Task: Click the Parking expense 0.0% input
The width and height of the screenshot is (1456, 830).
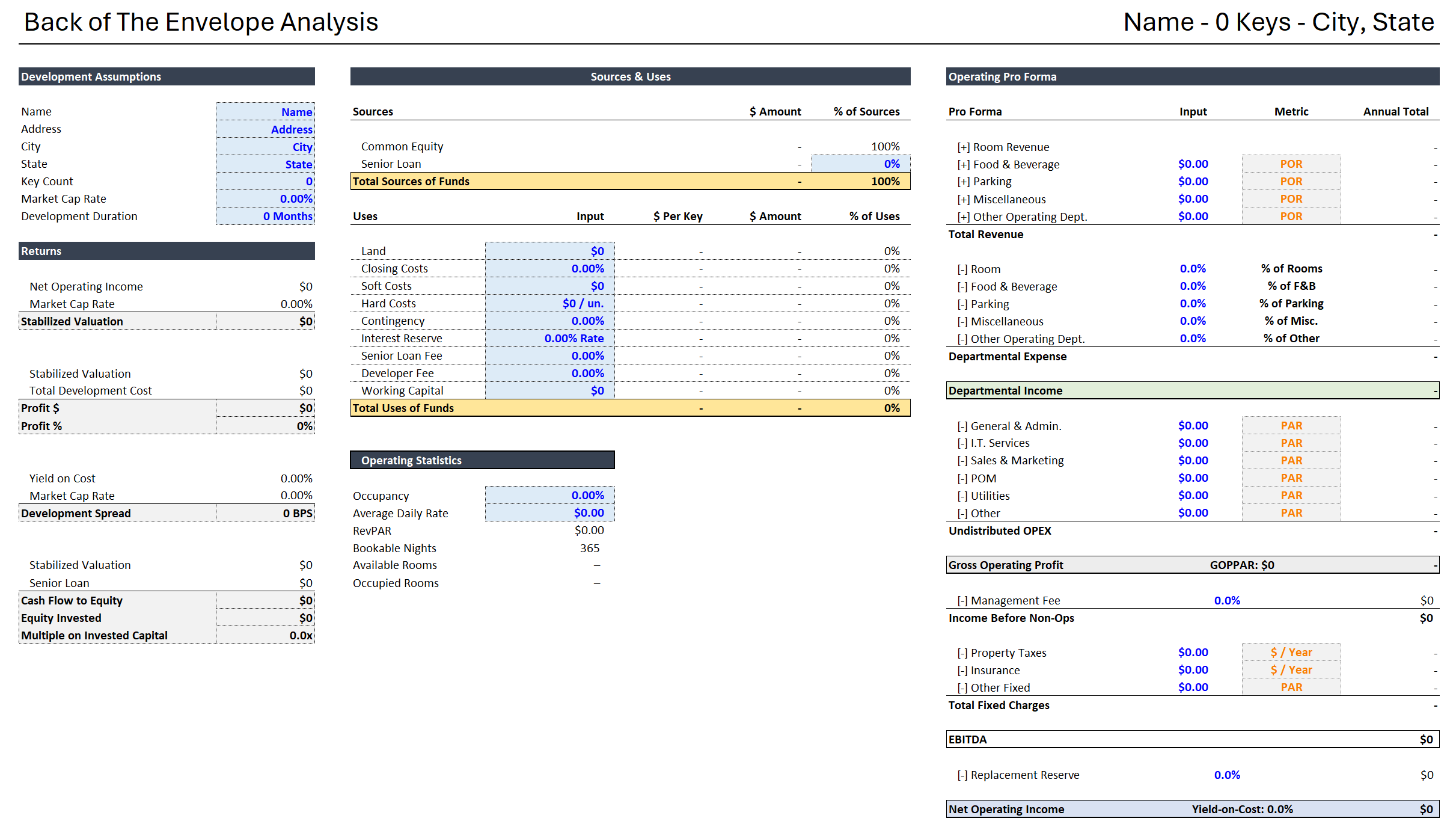Action: [1193, 304]
